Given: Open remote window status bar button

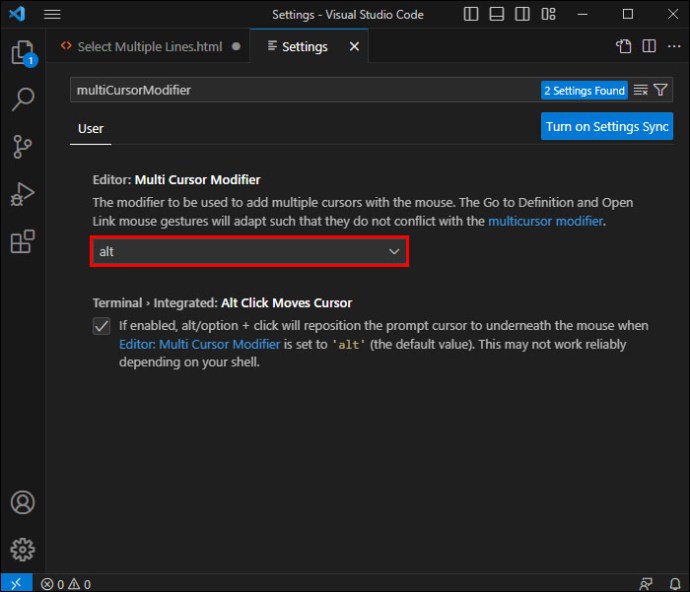Looking at the screenshot, I should (x=16, y=584).
